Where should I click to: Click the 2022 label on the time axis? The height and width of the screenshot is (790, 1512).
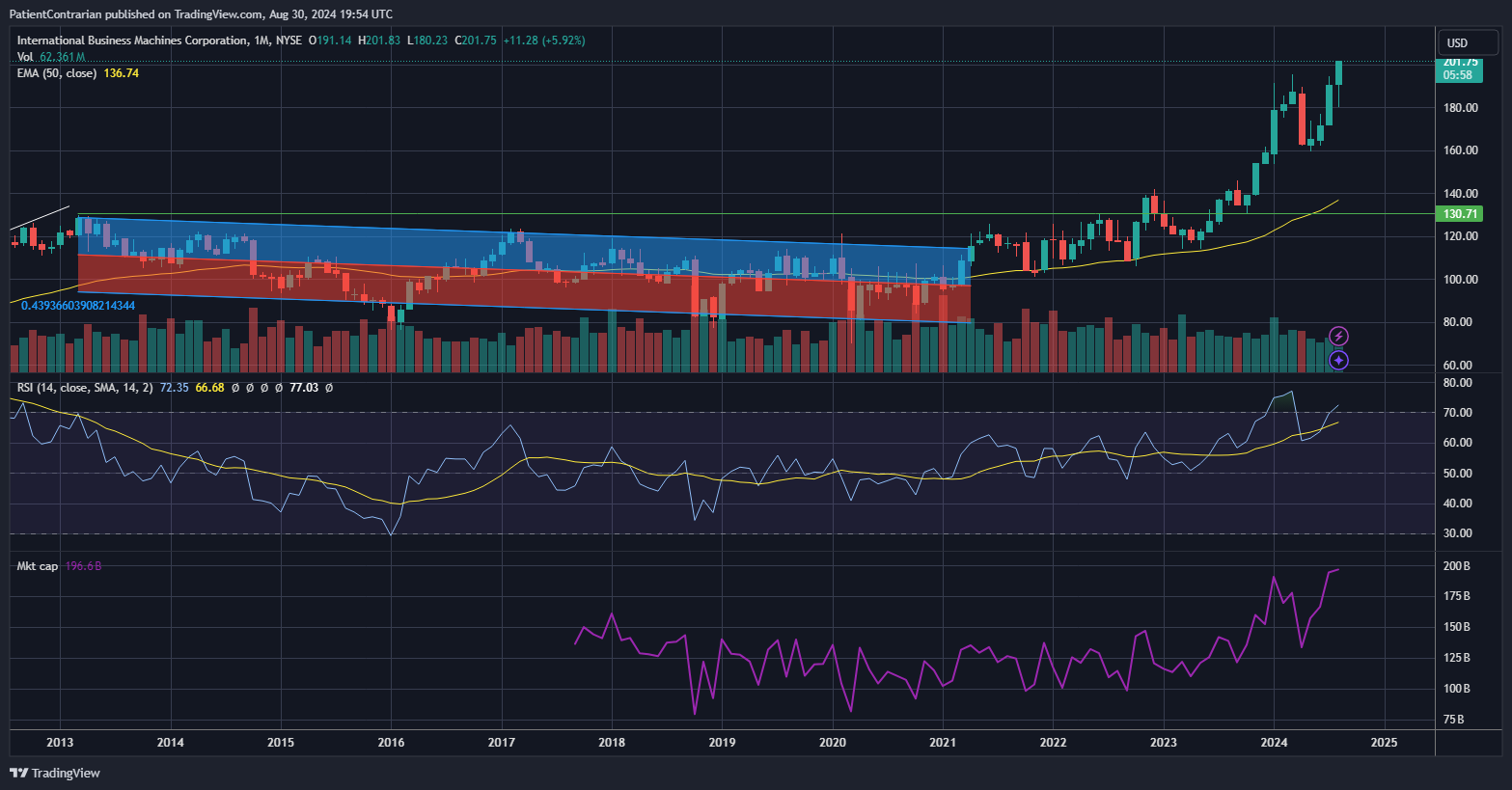[1053, 743]
